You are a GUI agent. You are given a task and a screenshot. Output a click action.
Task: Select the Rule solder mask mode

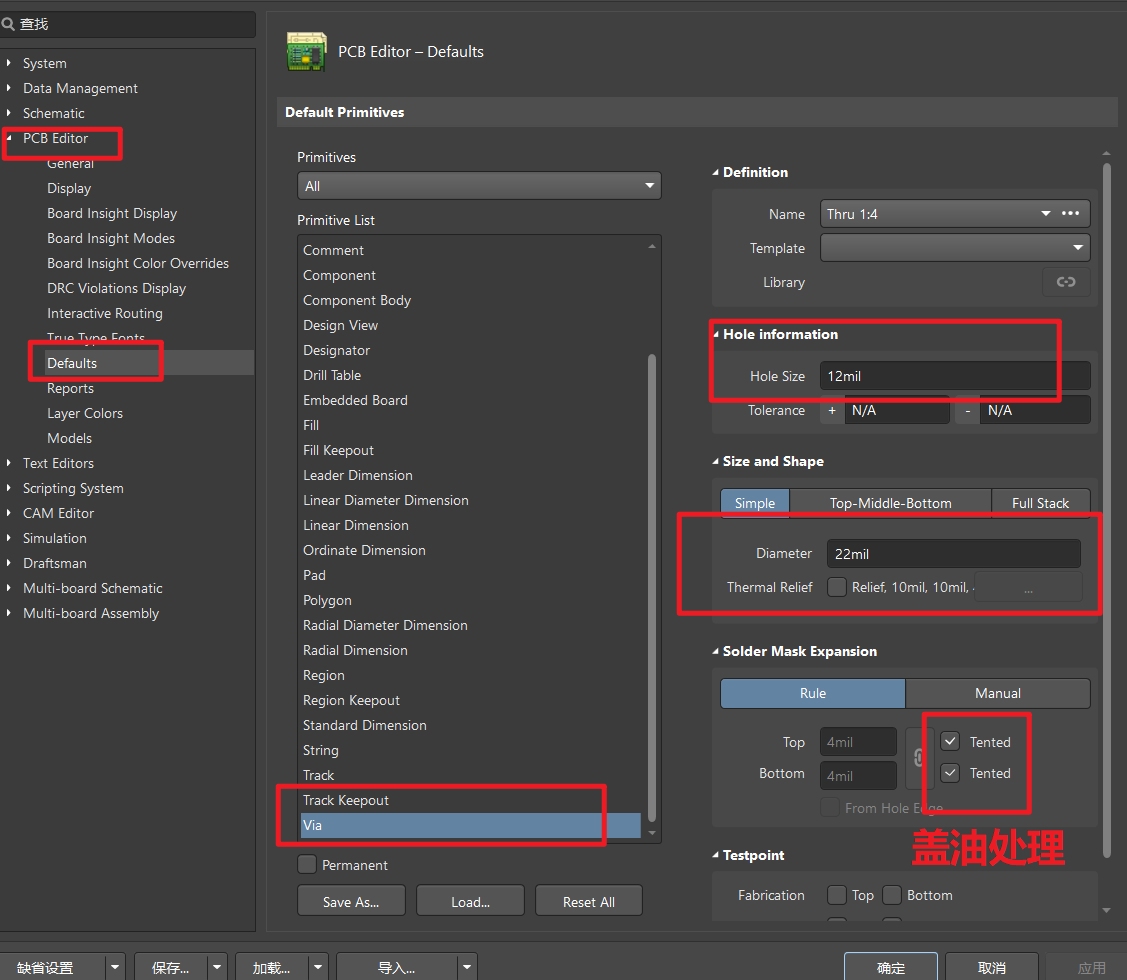pyautogui.click(x=813, y=693)
